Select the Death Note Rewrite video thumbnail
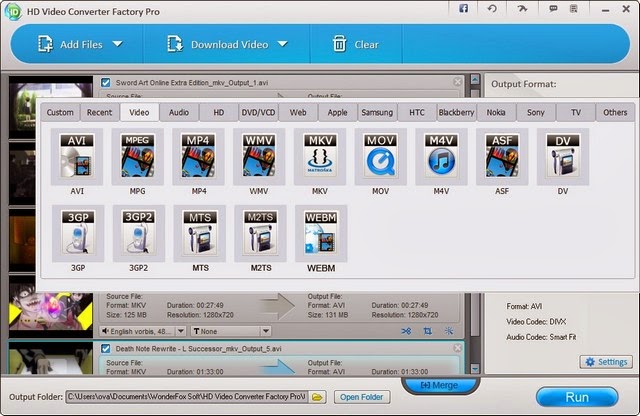Image resolution: width=640 pixels, height=416 pixels. (51, 358)
